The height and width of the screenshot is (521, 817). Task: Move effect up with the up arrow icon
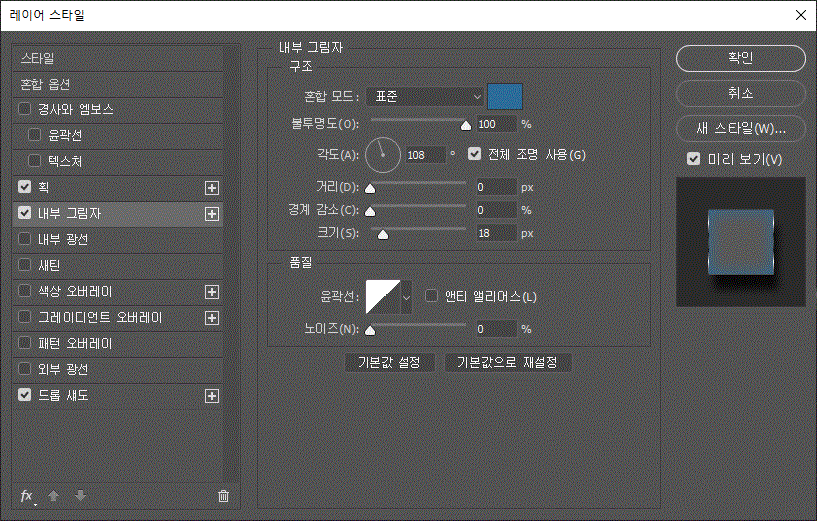(x=53, y=495)
